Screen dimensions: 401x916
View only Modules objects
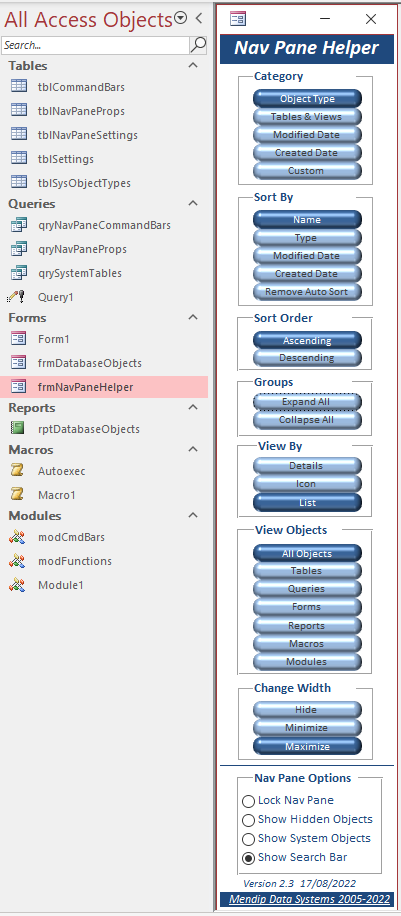pyautogui.click(x=307, y=662)
